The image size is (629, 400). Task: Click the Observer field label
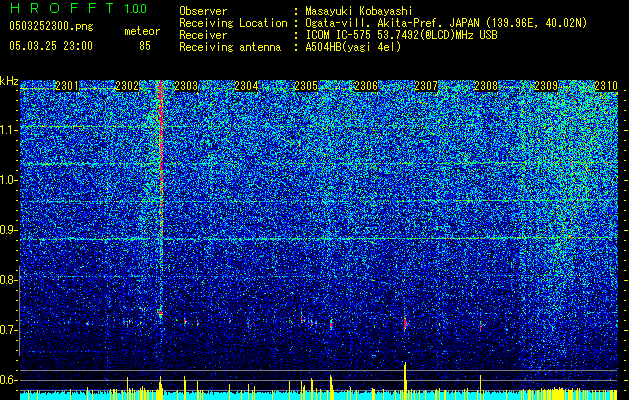click(x=203, y=11)
